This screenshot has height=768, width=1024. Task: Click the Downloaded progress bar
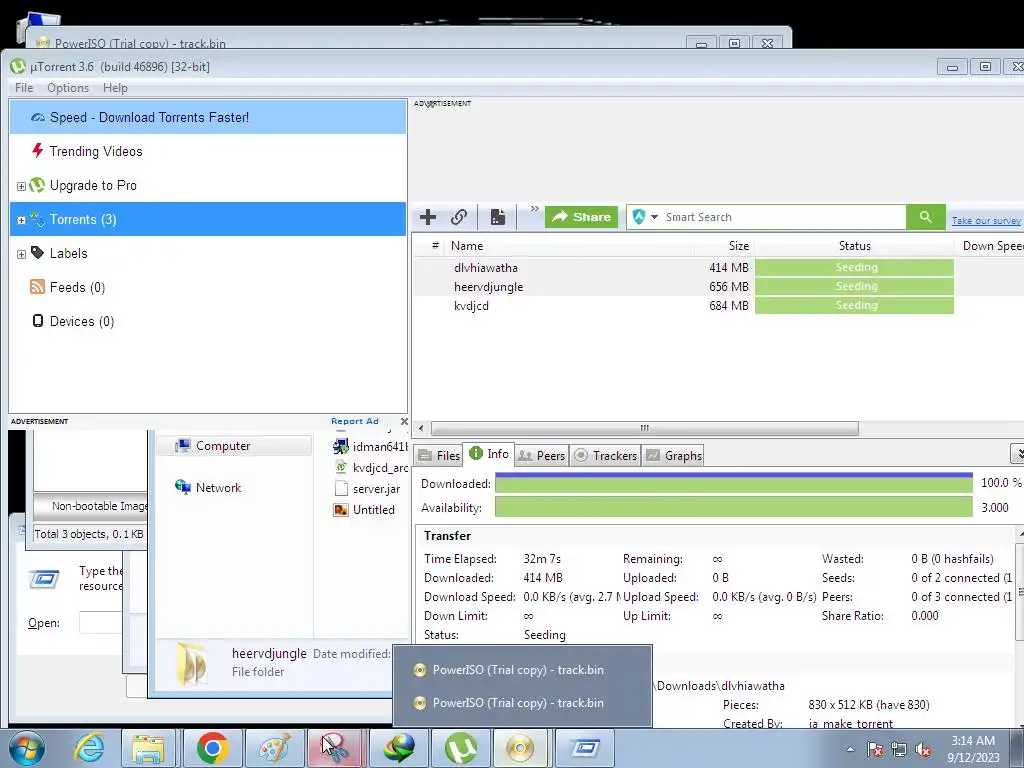click(x=733, y=483)
